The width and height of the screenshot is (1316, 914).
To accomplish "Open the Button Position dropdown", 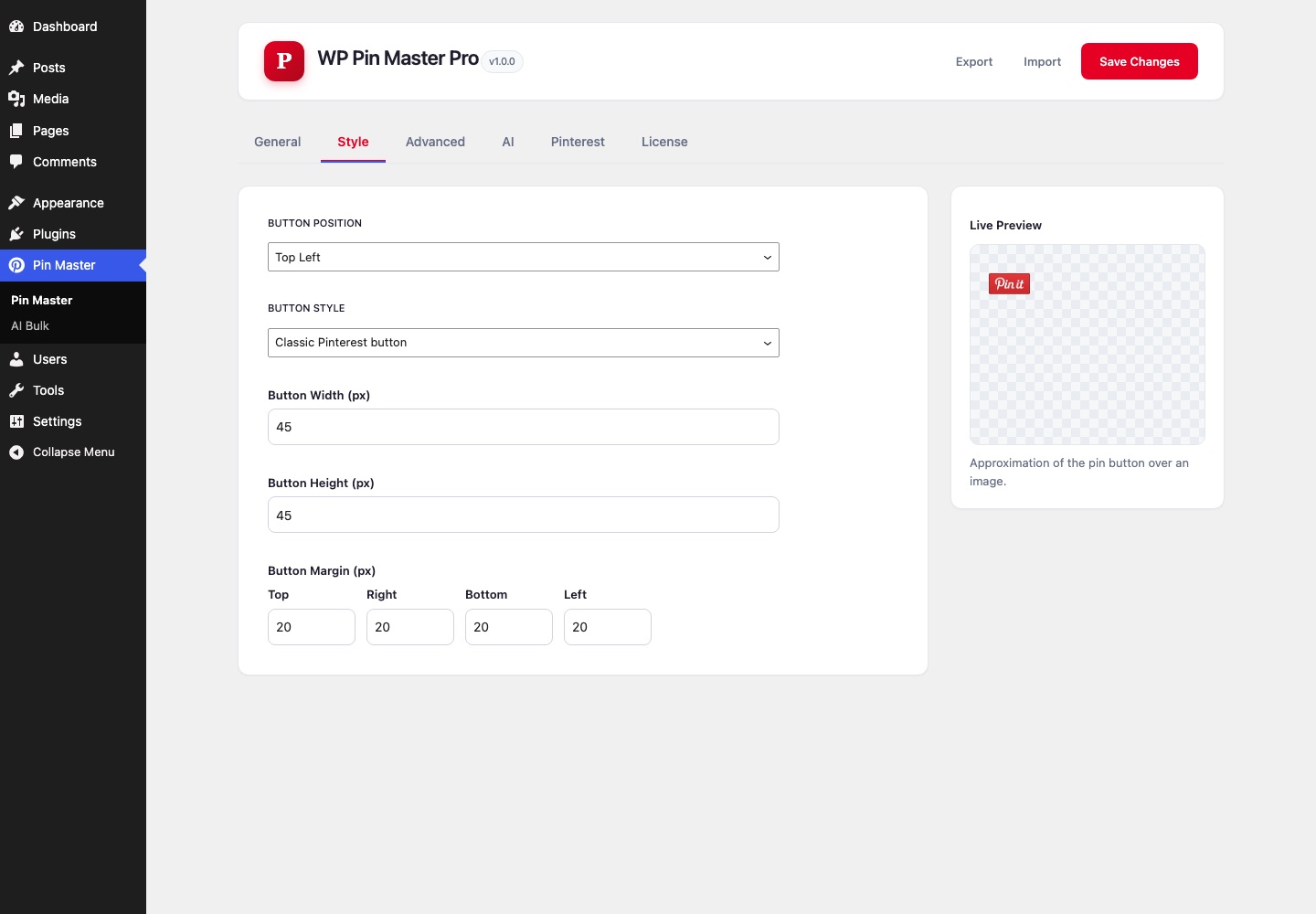I will [x=524, y=257].
